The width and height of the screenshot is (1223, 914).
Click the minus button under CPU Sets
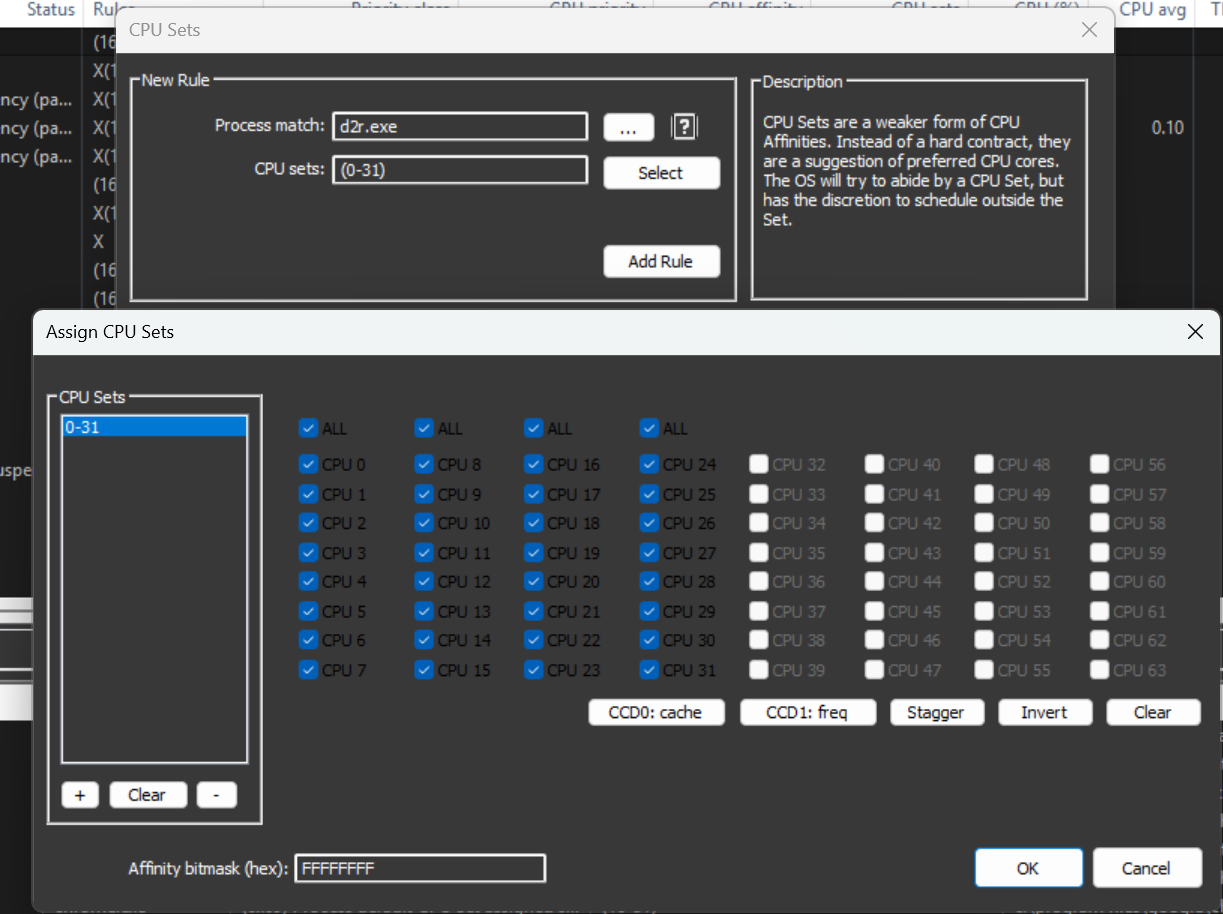[216, 795]
